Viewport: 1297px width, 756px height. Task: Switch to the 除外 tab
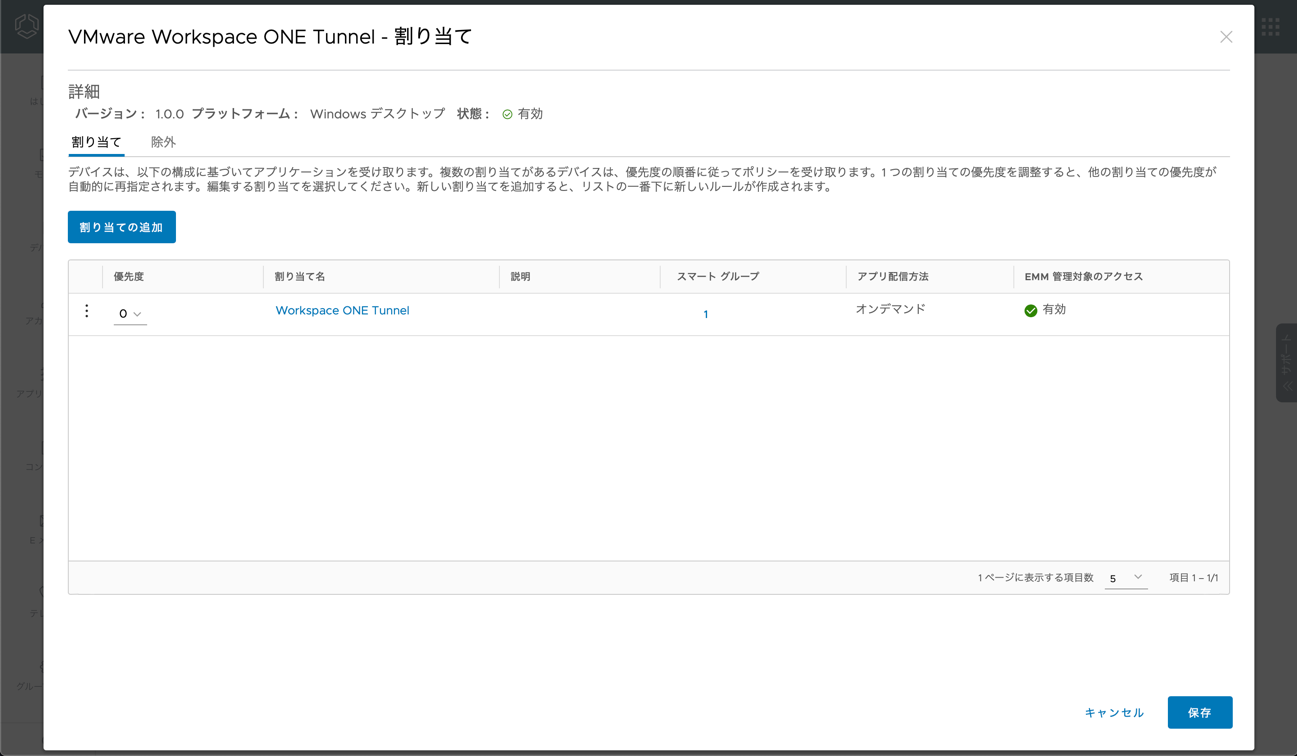[163, 143]
